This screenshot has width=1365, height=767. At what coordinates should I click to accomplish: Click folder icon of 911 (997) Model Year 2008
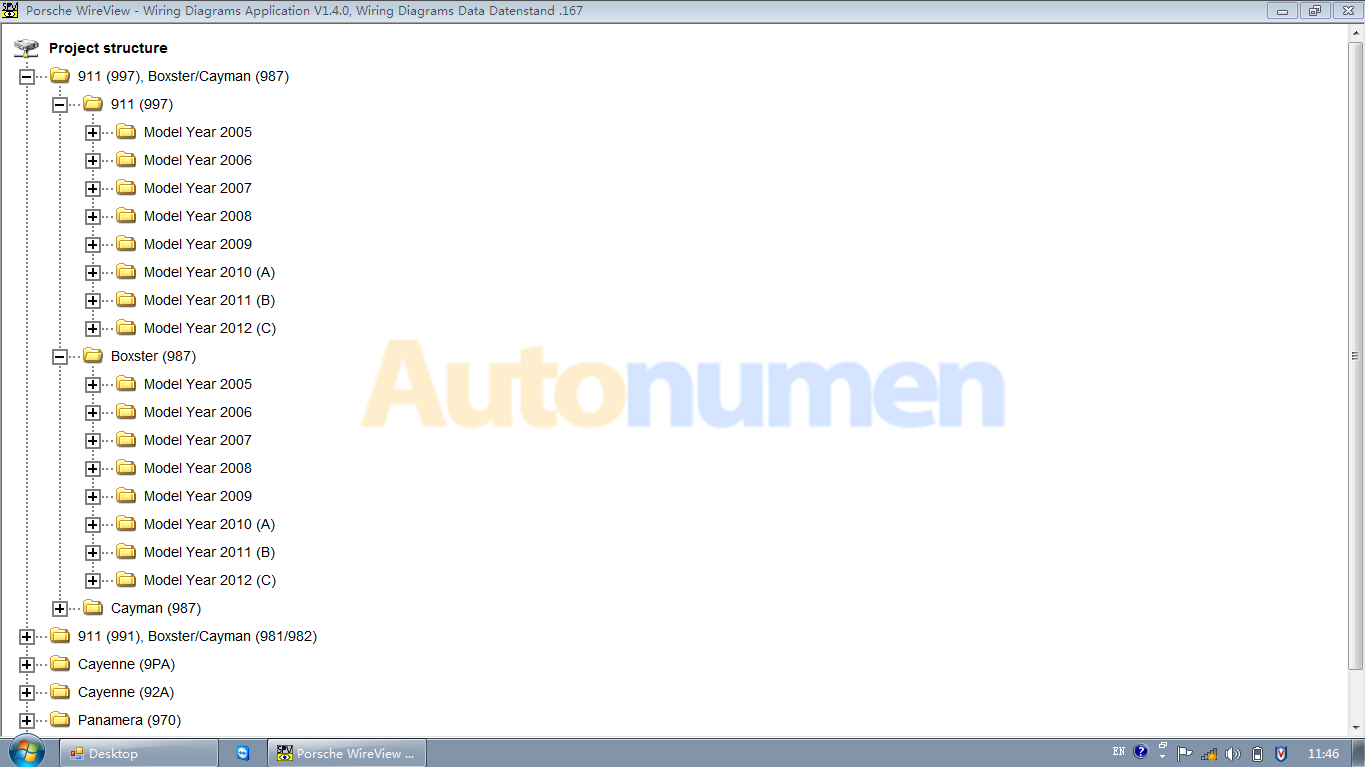tap(126, 215)
